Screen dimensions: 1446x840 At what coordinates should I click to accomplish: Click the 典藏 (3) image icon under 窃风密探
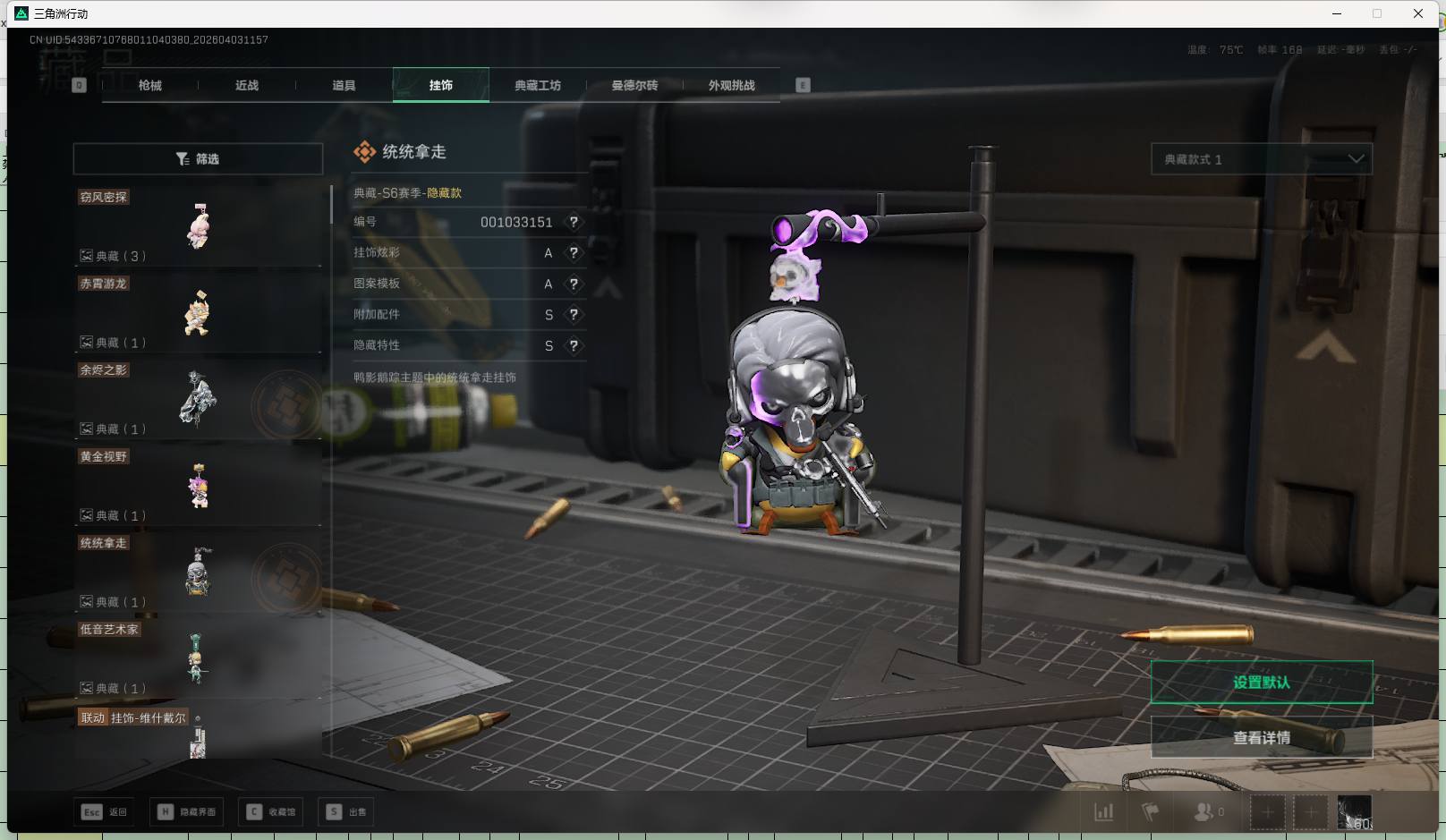click(87, 256)
